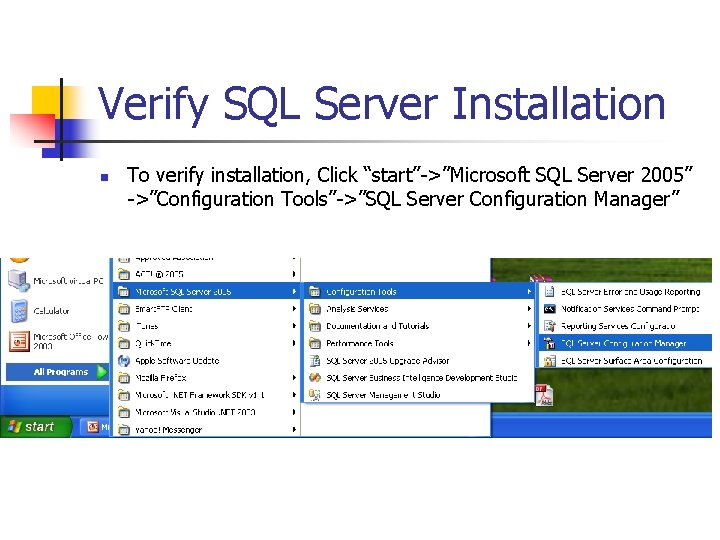The height and width of the screenshot is (540, 720).
Task: Open the Mozilla Firefox folder
Action: [x=207, y=378]
